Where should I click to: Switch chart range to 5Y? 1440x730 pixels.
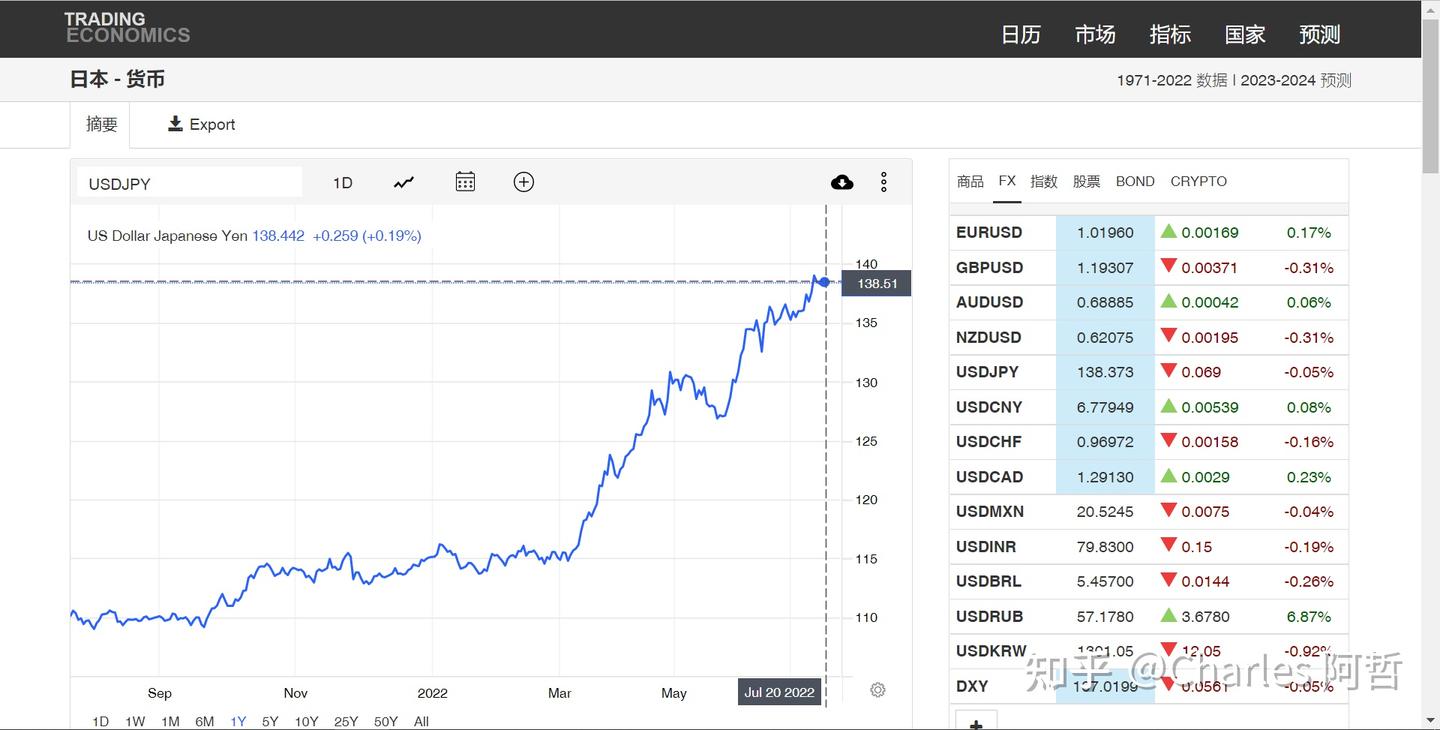(x=270, y=721)
